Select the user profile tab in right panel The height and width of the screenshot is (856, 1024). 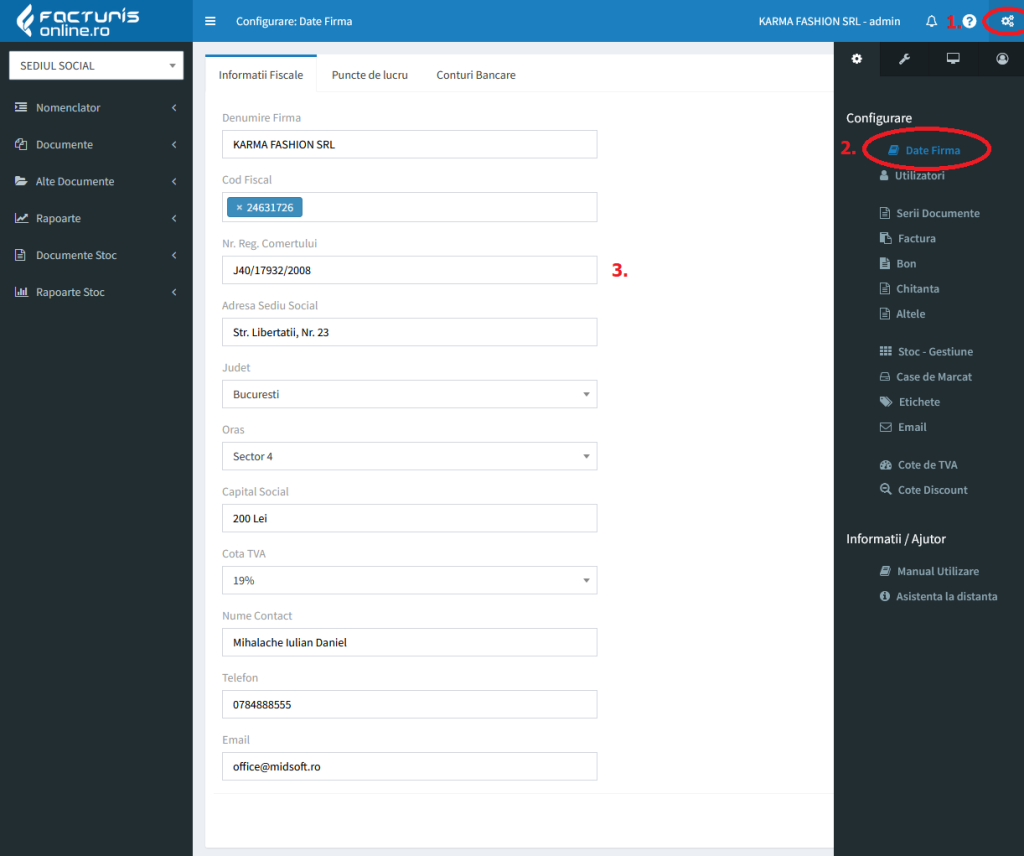1002,59
